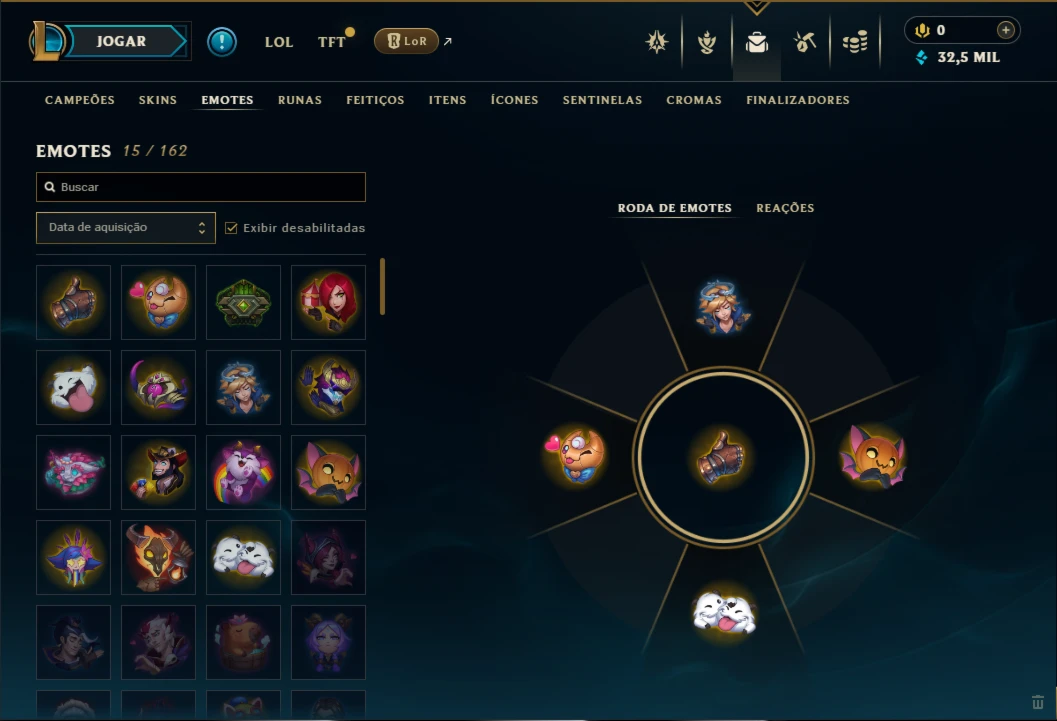Expand the top center pull-down chevron
Image resolution: width=1057 pixels, height=721 pixels.
click(x=756, y=7)
